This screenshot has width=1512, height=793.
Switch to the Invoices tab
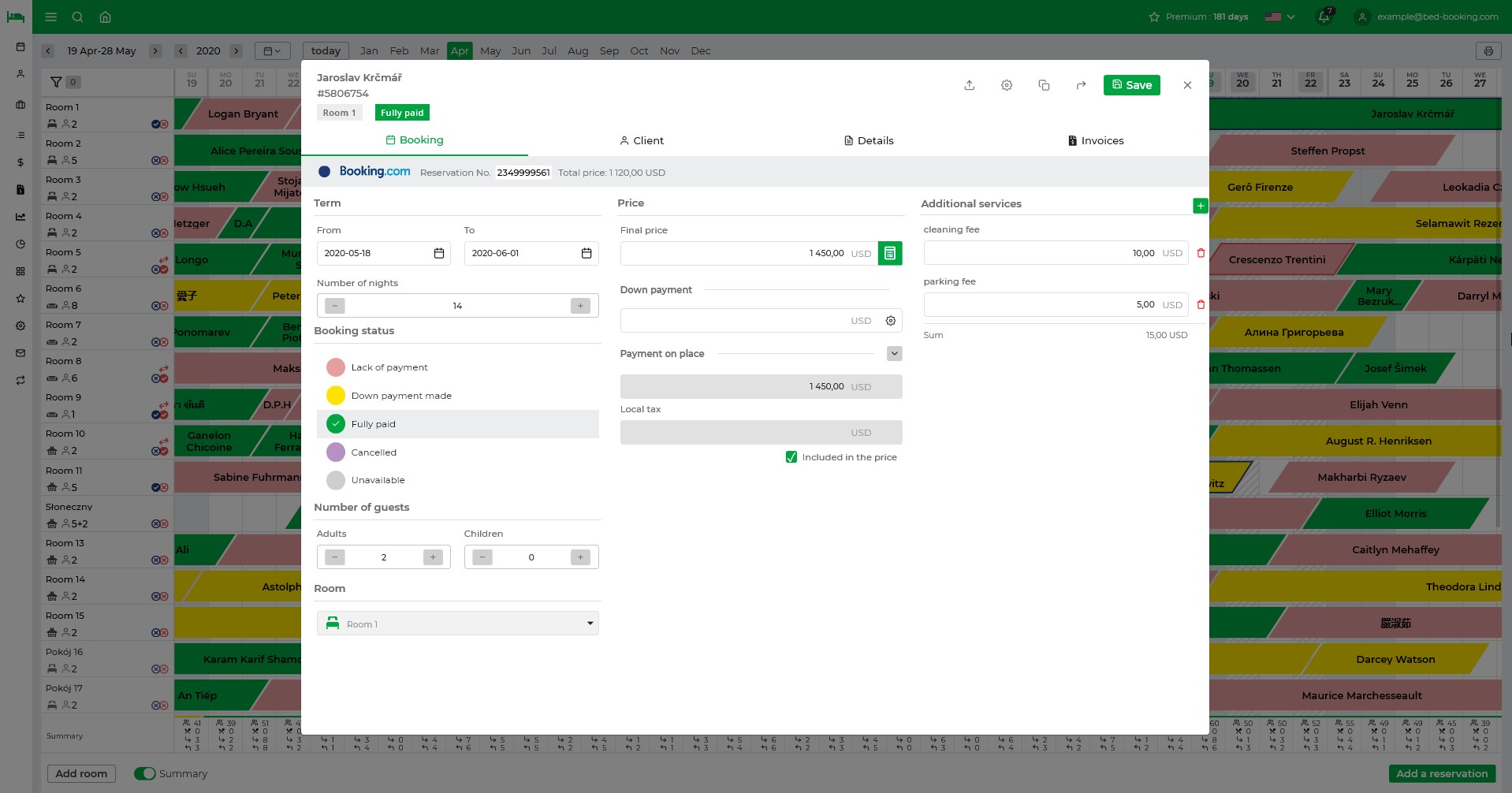pos(1096,141)
